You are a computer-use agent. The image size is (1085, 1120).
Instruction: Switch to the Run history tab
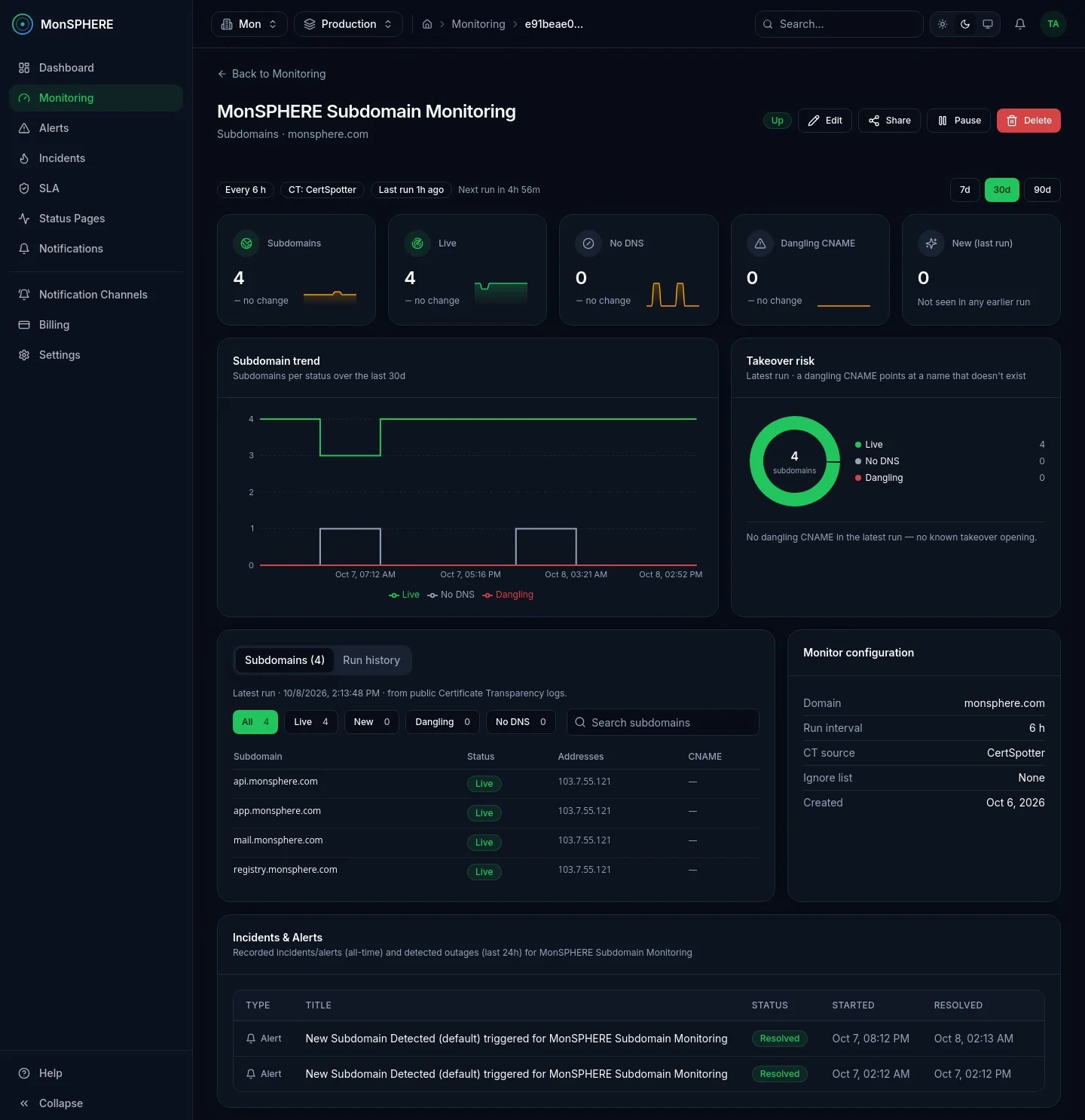[x=371, y=660]
